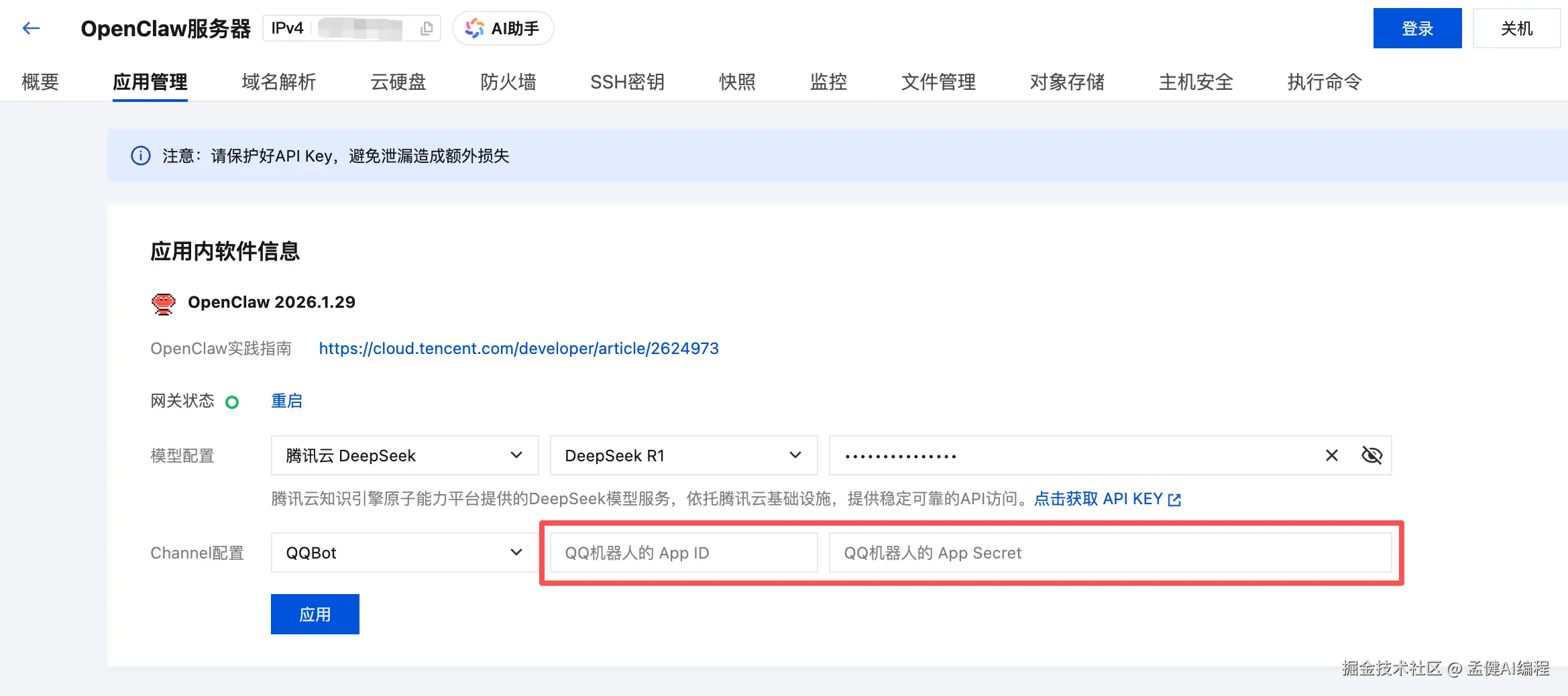Expand the QQBot channel dropdown
The height and width of the screenshot is (696, 1568).
[x=404, y=553]
